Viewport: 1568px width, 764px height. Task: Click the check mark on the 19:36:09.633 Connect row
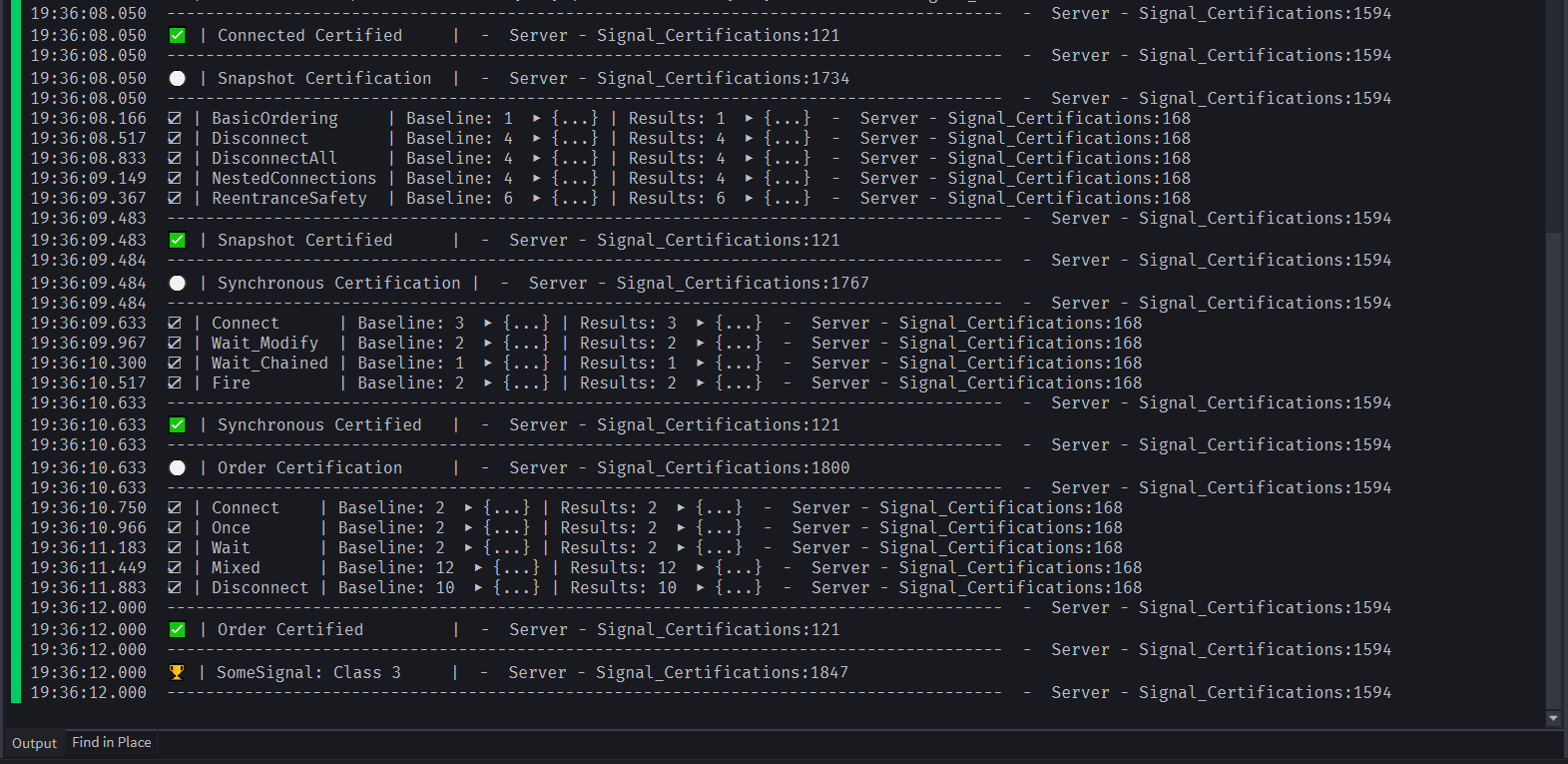(x=175, y=323)
